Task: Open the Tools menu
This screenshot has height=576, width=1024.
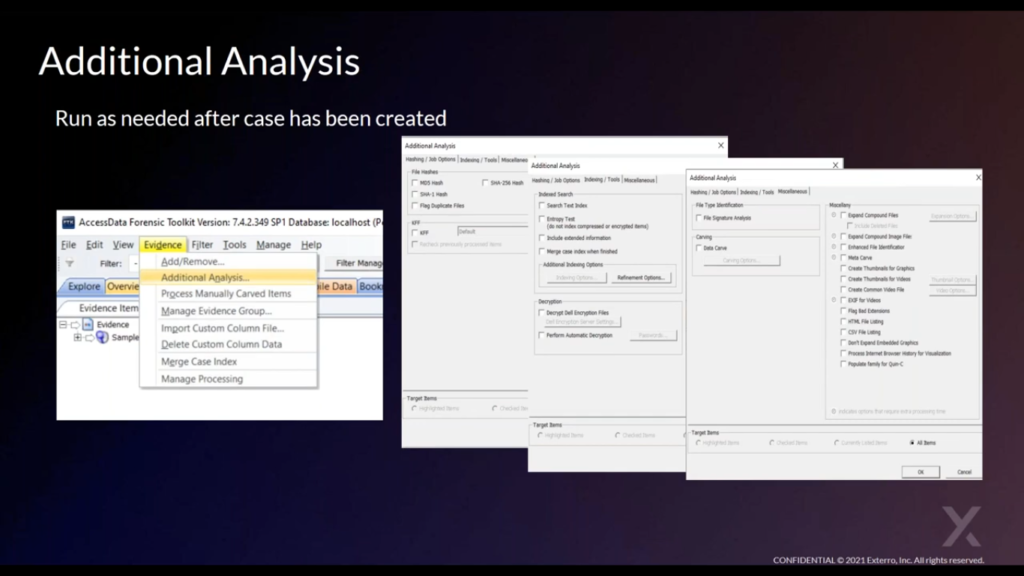Action: click(x=234, y=245)
